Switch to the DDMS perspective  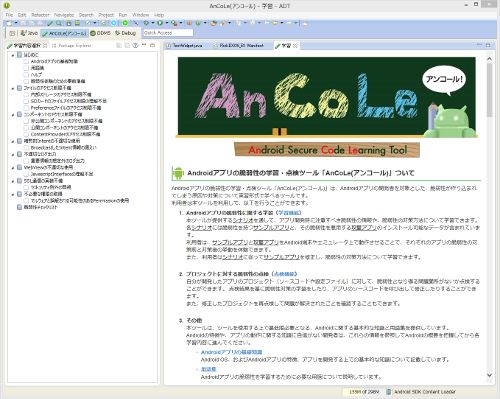pyautogui.click(x=100, y=33)
